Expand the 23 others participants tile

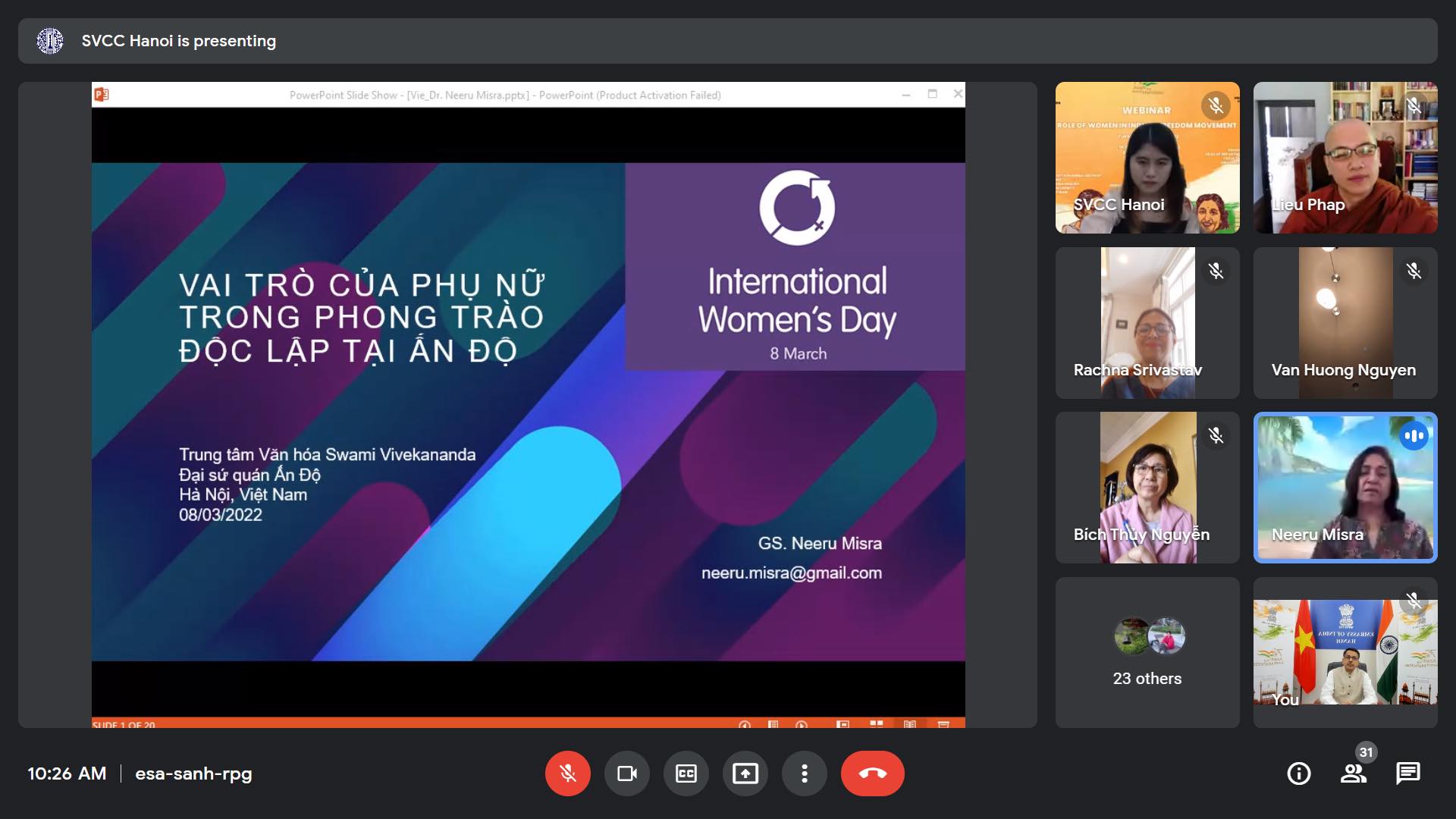pyautogui.click(x=1147, y=652)
